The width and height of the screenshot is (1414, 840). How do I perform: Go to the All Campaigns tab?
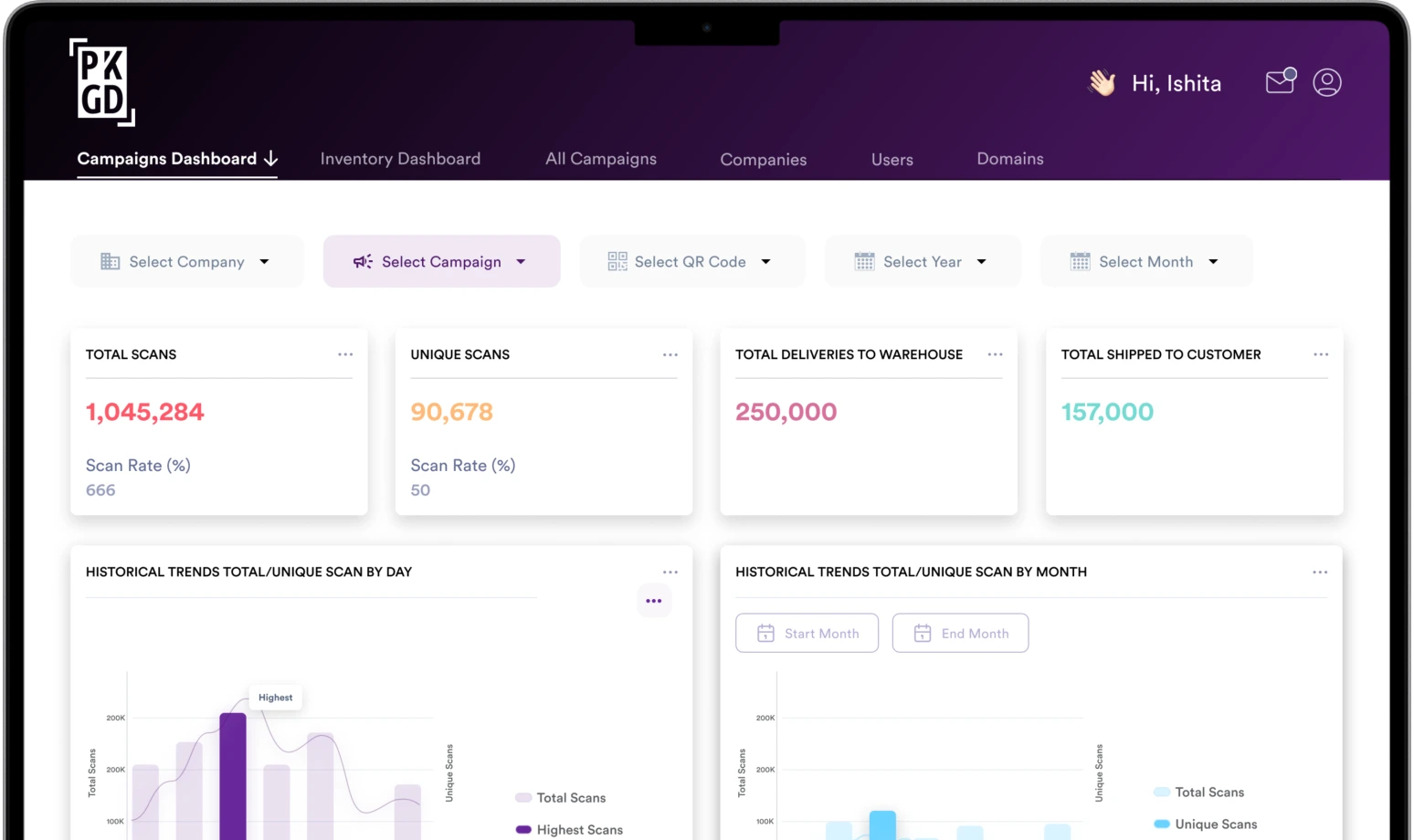[x=600, y=159]
